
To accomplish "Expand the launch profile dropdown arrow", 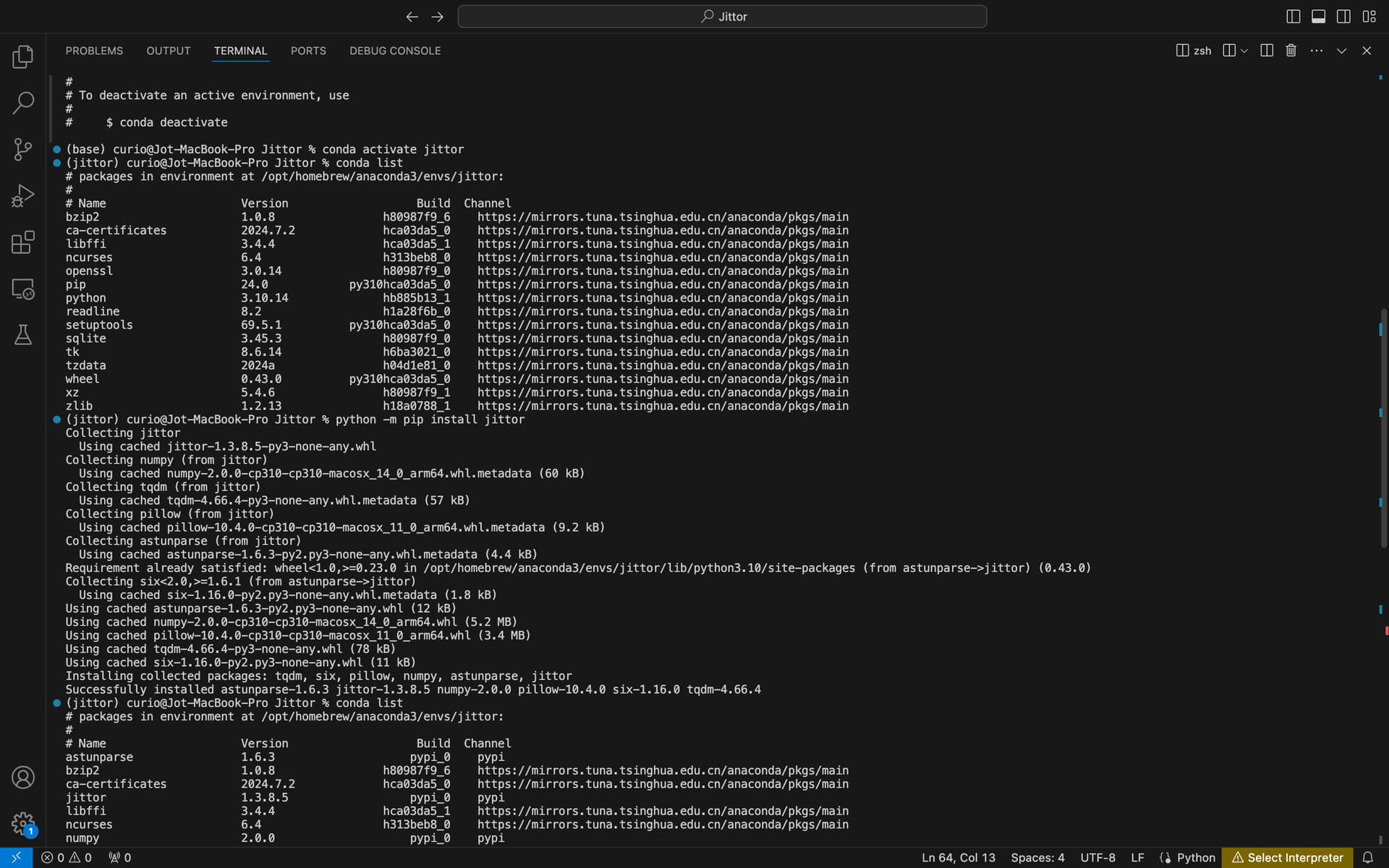I will pos(1244,51).
